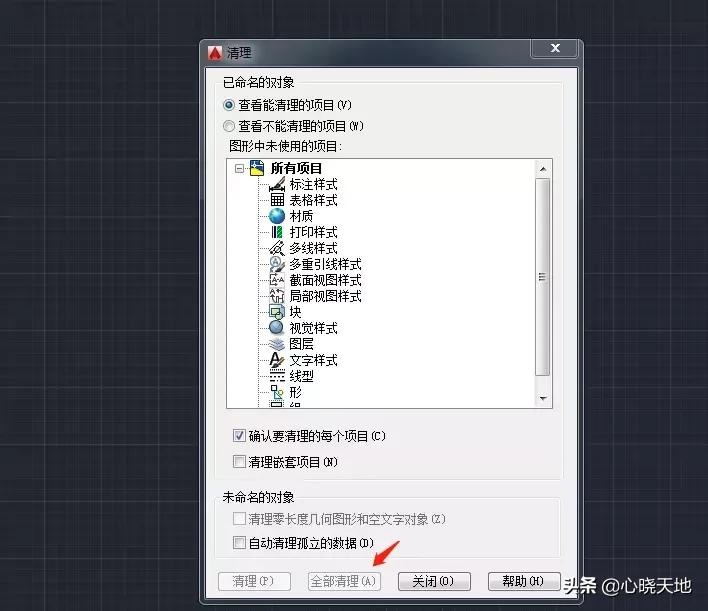Viewport: 708px width, 611px height.
Task: Select 表格样式 tree item label
Action: click(x=313, y=200)
